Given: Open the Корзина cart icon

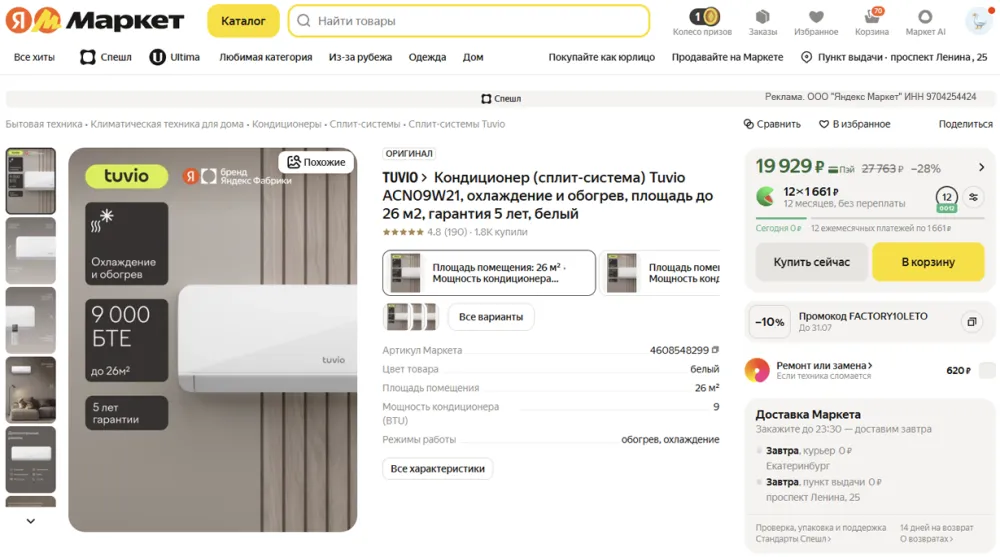Looking at the screenshot, I should pos(871,17).
